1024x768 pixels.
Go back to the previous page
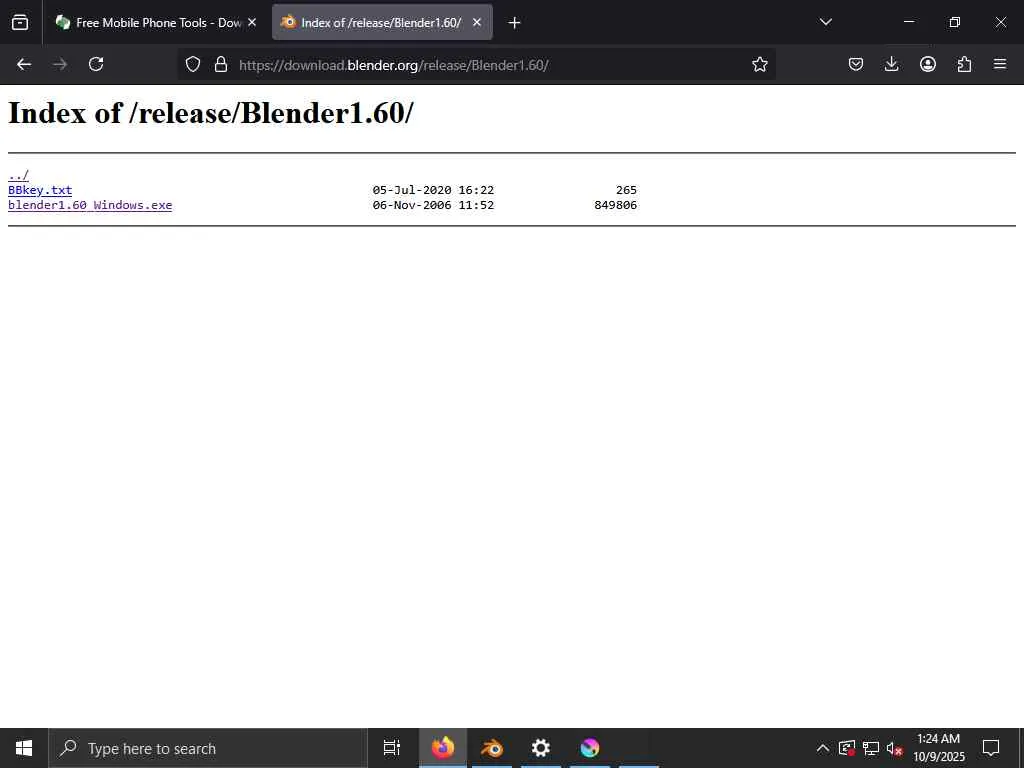(24, 64)
